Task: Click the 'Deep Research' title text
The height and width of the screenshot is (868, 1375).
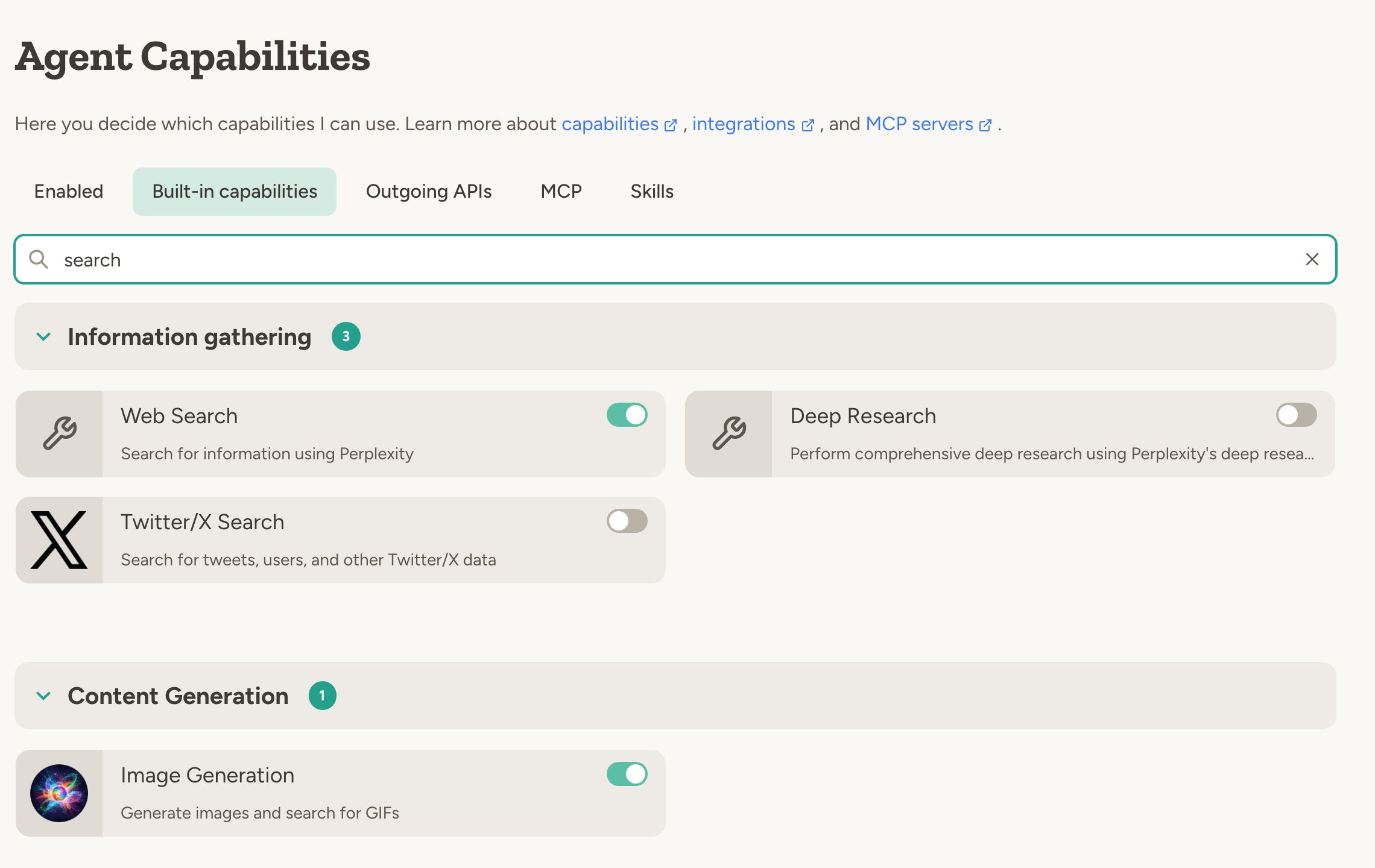Action: [x=863, y=416]
